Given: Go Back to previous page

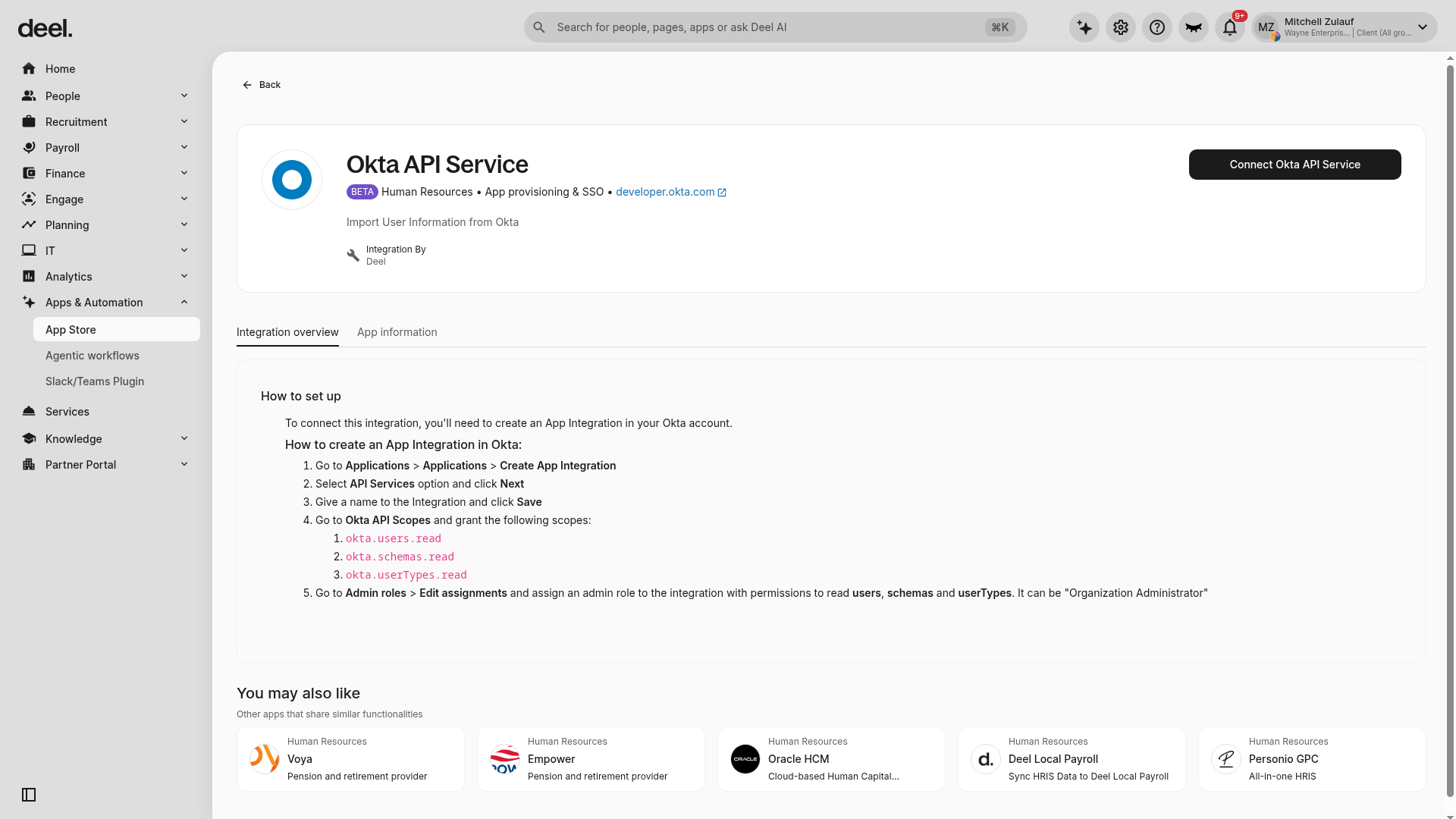Looking at the screenshot, I should (x=262, y=85).
